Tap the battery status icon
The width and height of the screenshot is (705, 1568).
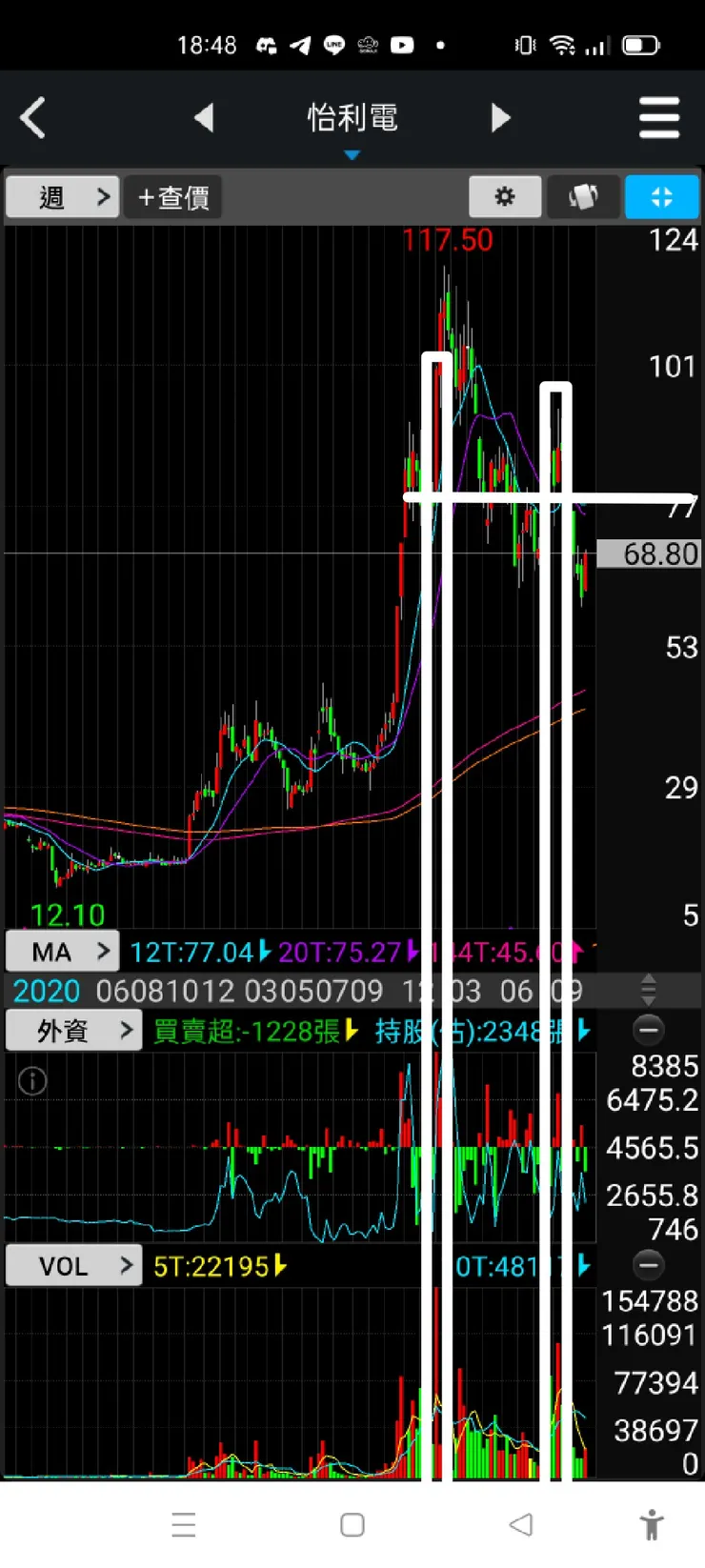click(x=640, y=45)
